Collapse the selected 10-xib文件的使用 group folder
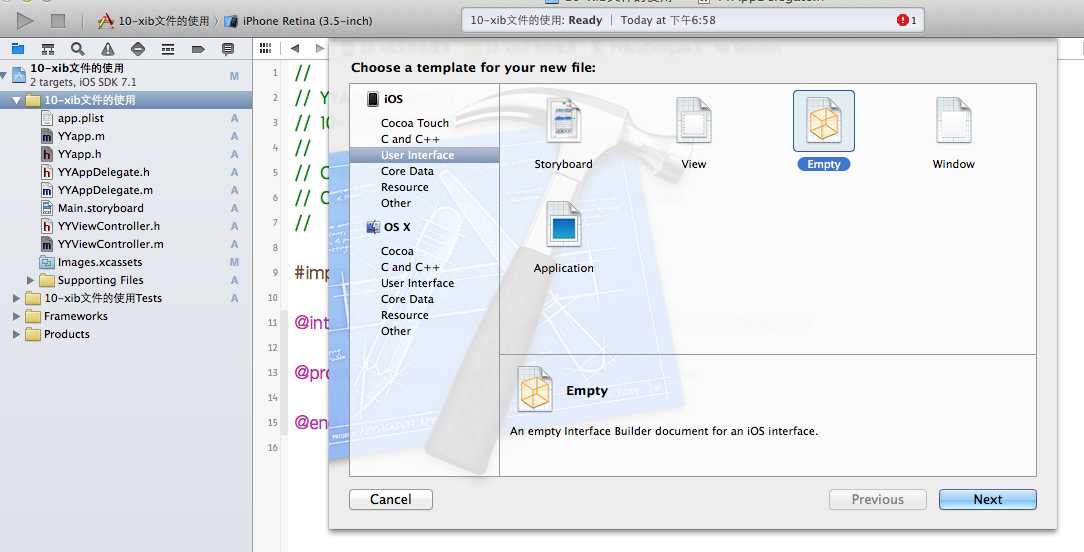This screenshot has height=552, width=1084. coord(17,100)
